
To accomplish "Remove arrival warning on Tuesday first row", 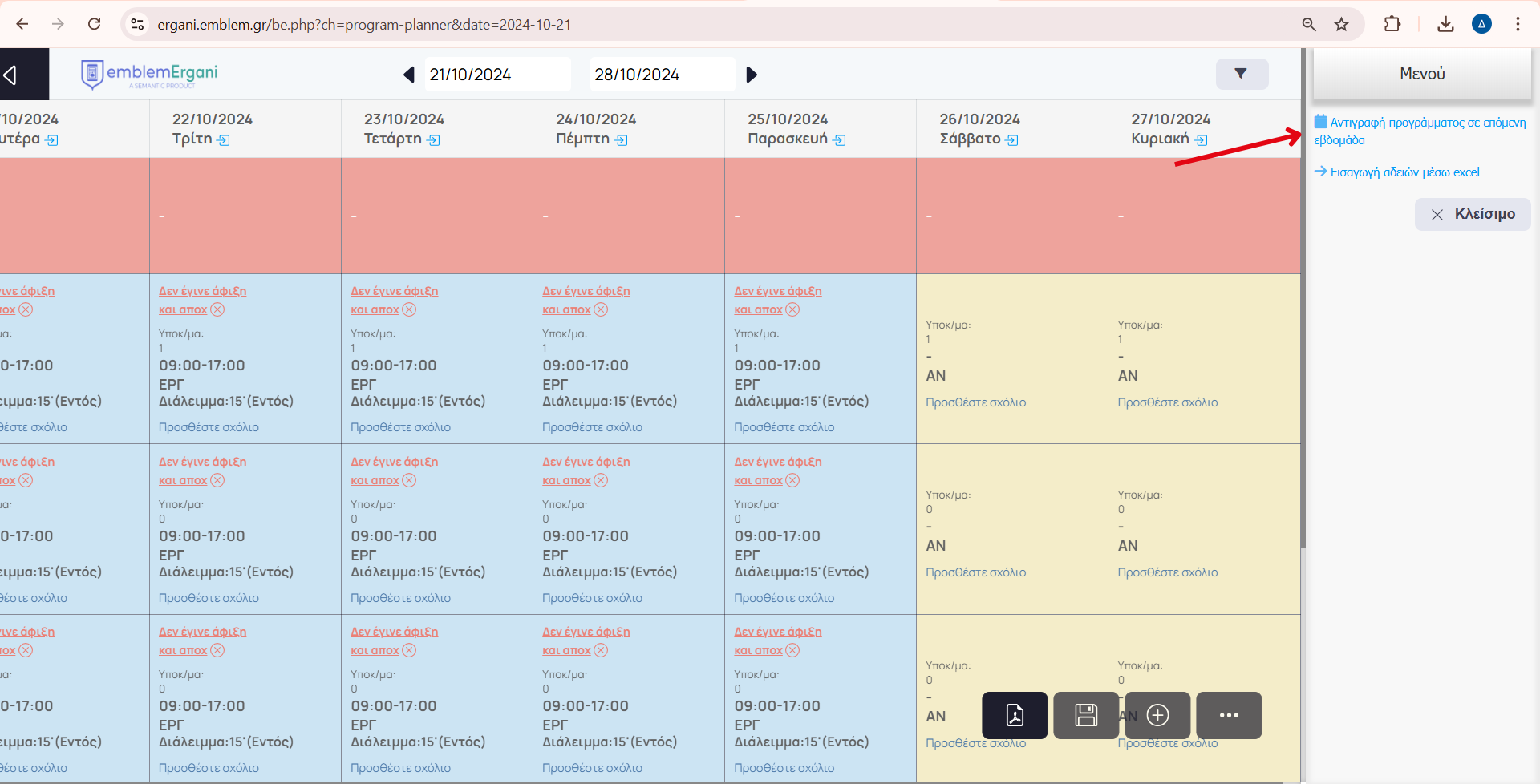I will [217, 309].
